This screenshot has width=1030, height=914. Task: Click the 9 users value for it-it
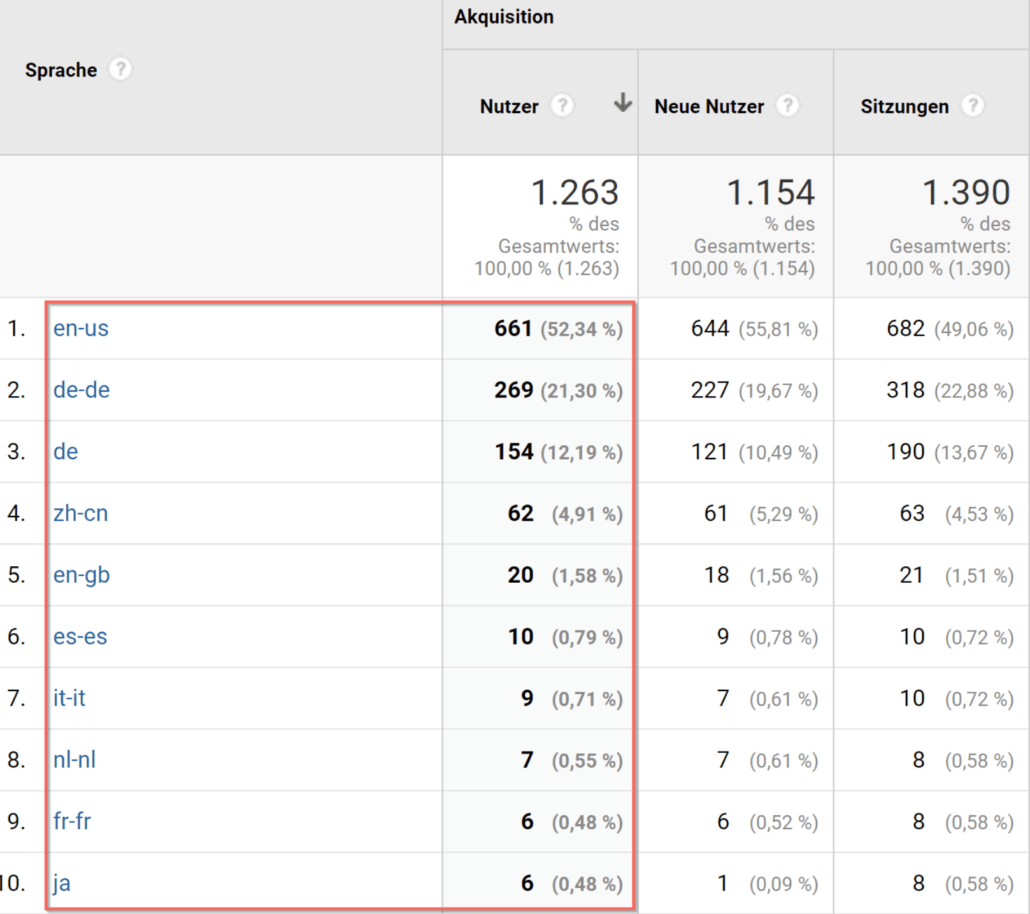[x=527, y=698]
